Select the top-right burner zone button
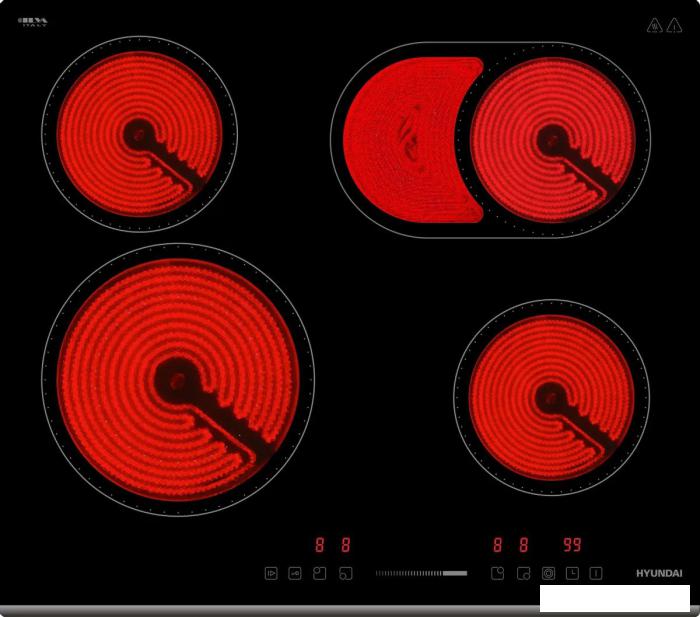The width and height of the screenshot is (700, 617). tap(497, 573)
